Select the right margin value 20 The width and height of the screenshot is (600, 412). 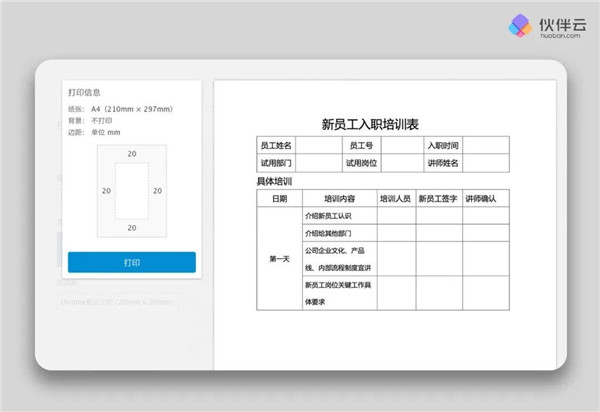[x=157, y=190]
